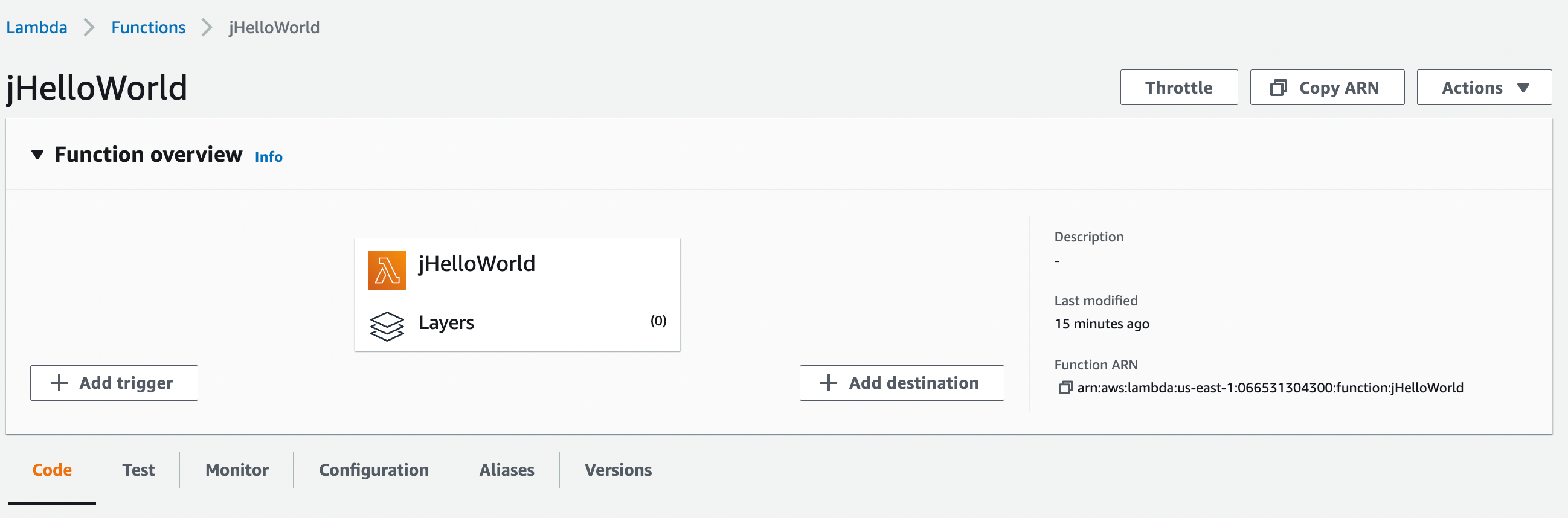Click the orange Lambda function icon
This screenshot has width=1568, height=518.
click(387, 270)
